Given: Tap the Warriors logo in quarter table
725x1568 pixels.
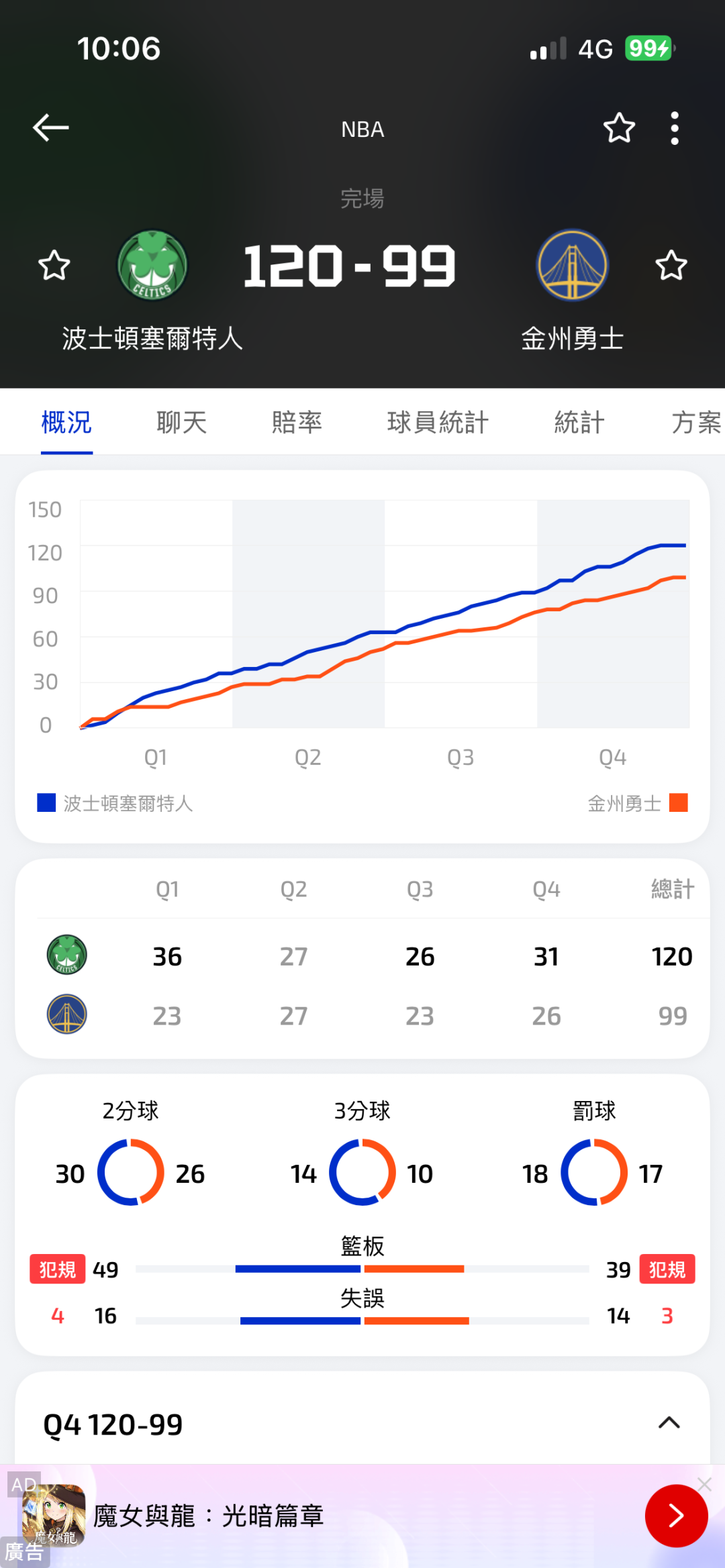Looking at the screenshot, I should pos(66,1014).
